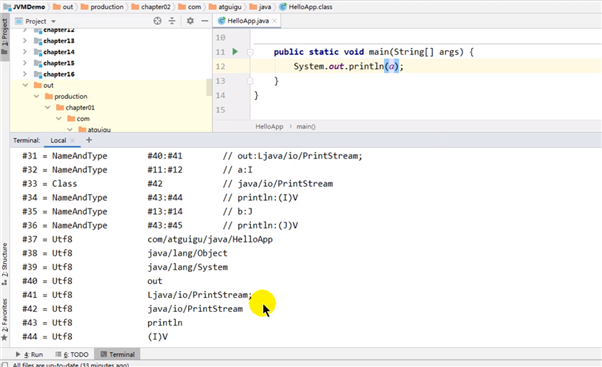Screen dimensions: 602x367
Task: Click HelloApp in editor breadcrumb bar
Action: [x=269, y=126]
